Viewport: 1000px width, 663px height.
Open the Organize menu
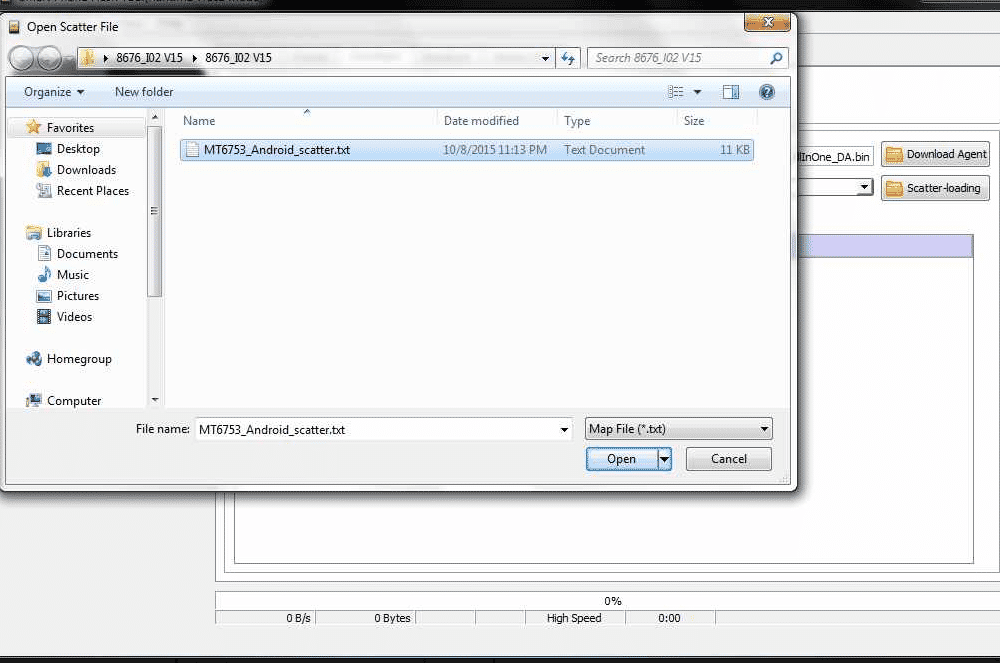coord(54,92)
